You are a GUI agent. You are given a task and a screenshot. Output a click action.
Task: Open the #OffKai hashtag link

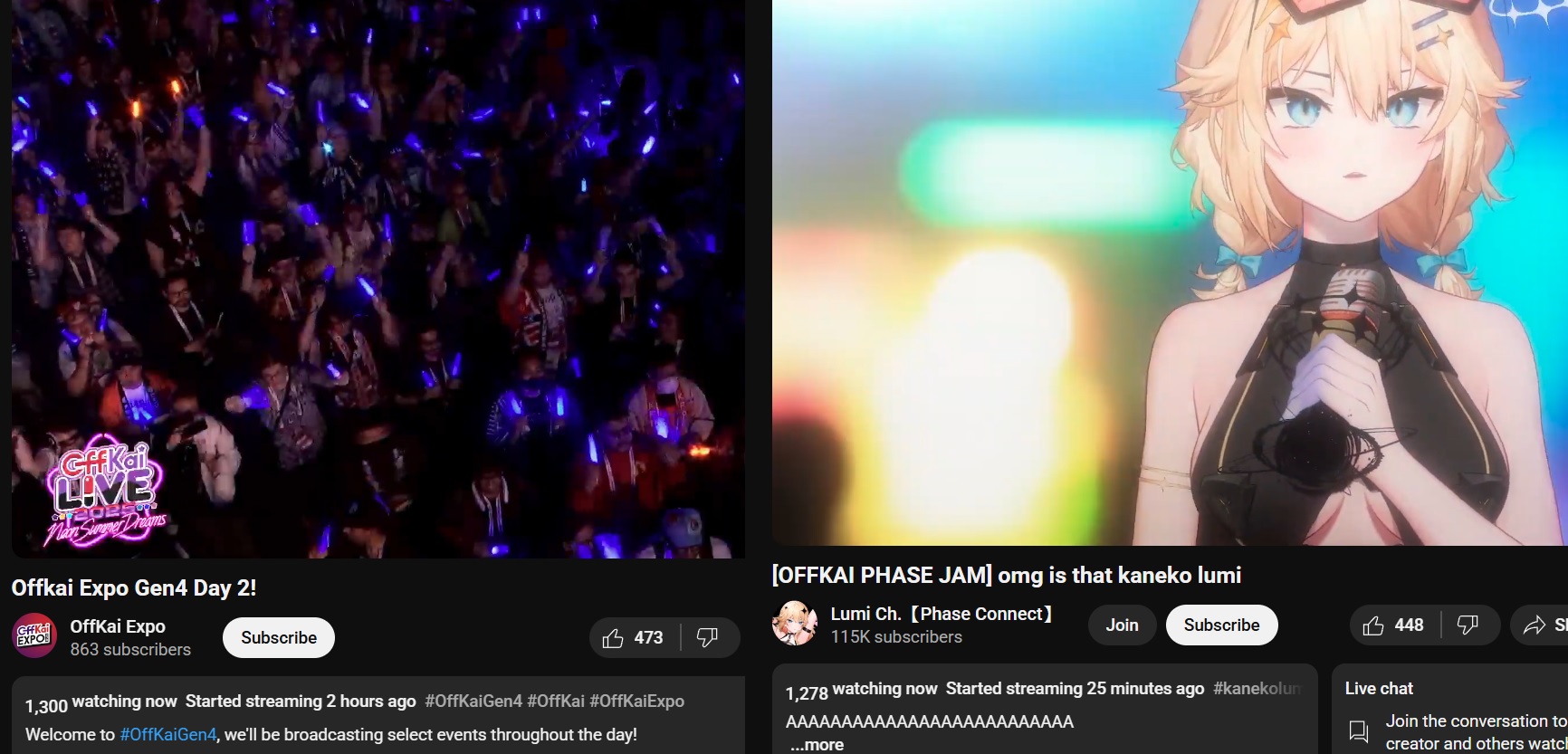click(556, 702)
